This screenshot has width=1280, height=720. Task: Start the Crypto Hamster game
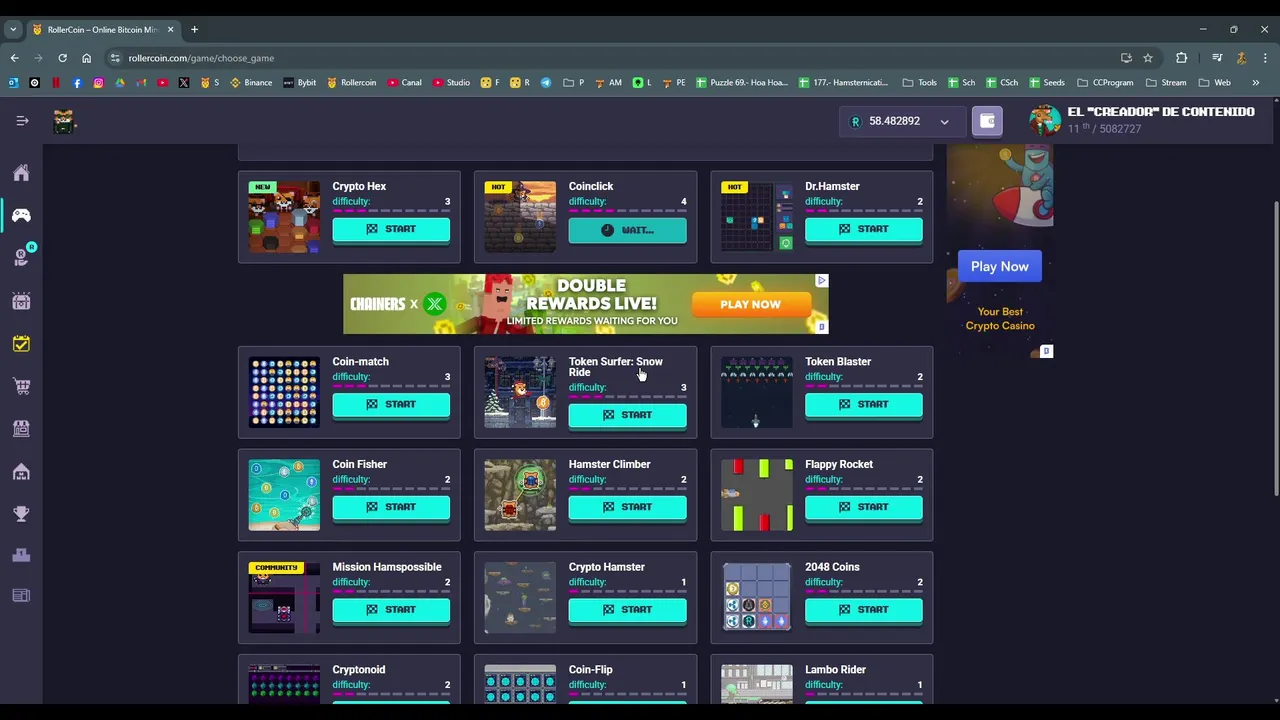[627, 610]
